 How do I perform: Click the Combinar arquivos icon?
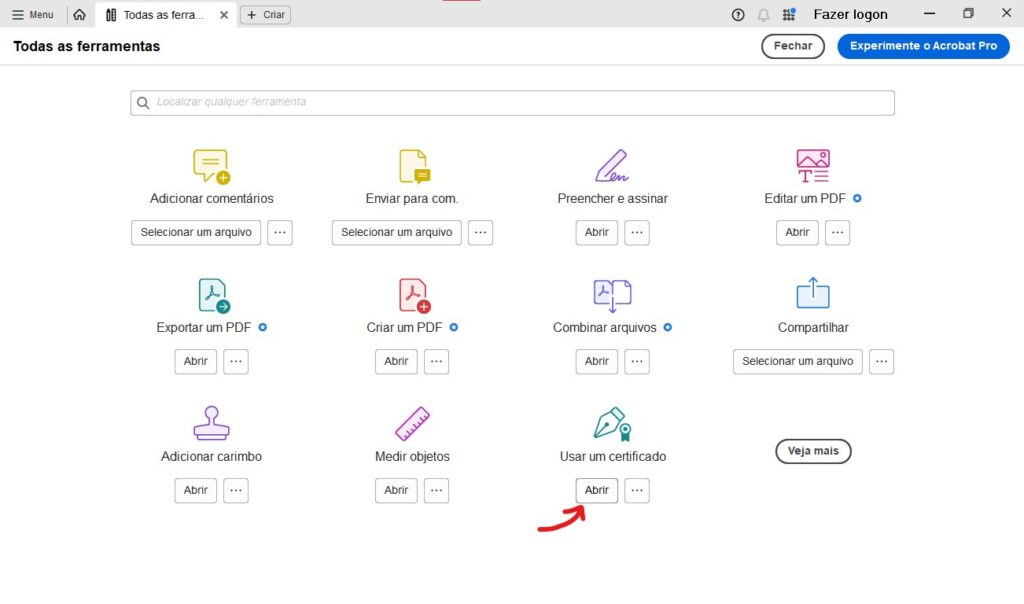(x=612, y=295)
